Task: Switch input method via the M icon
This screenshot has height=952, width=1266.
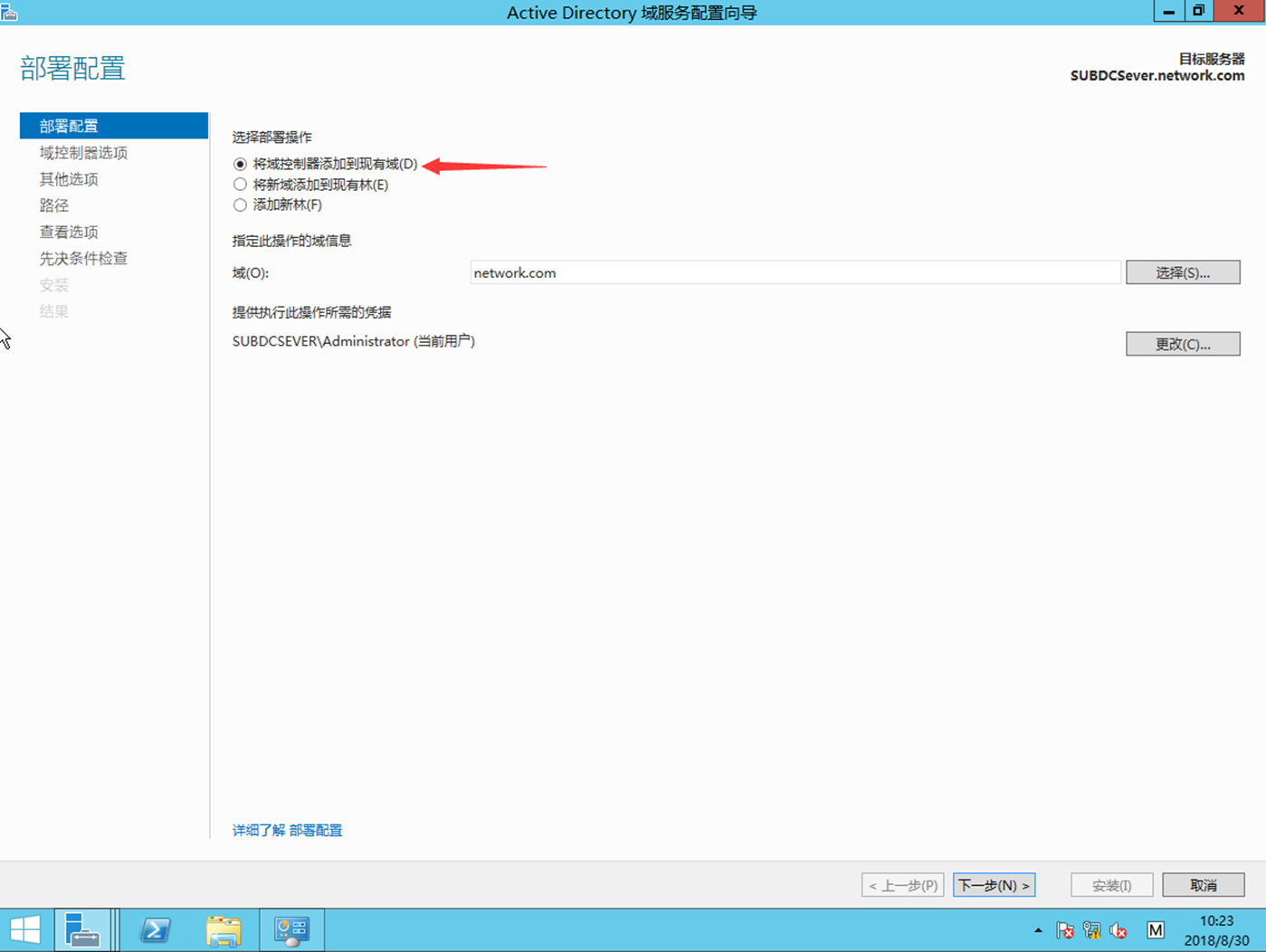Action: (1156, 930)
